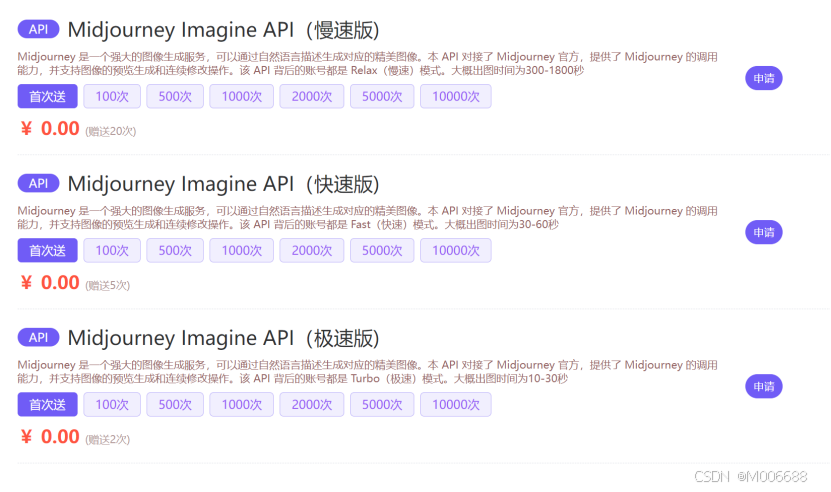Image resolution: width=831 pixels, height=492 pixels.
Task: Choose 2000次 package for 极速版 API
Action: [x=312, y=405]
